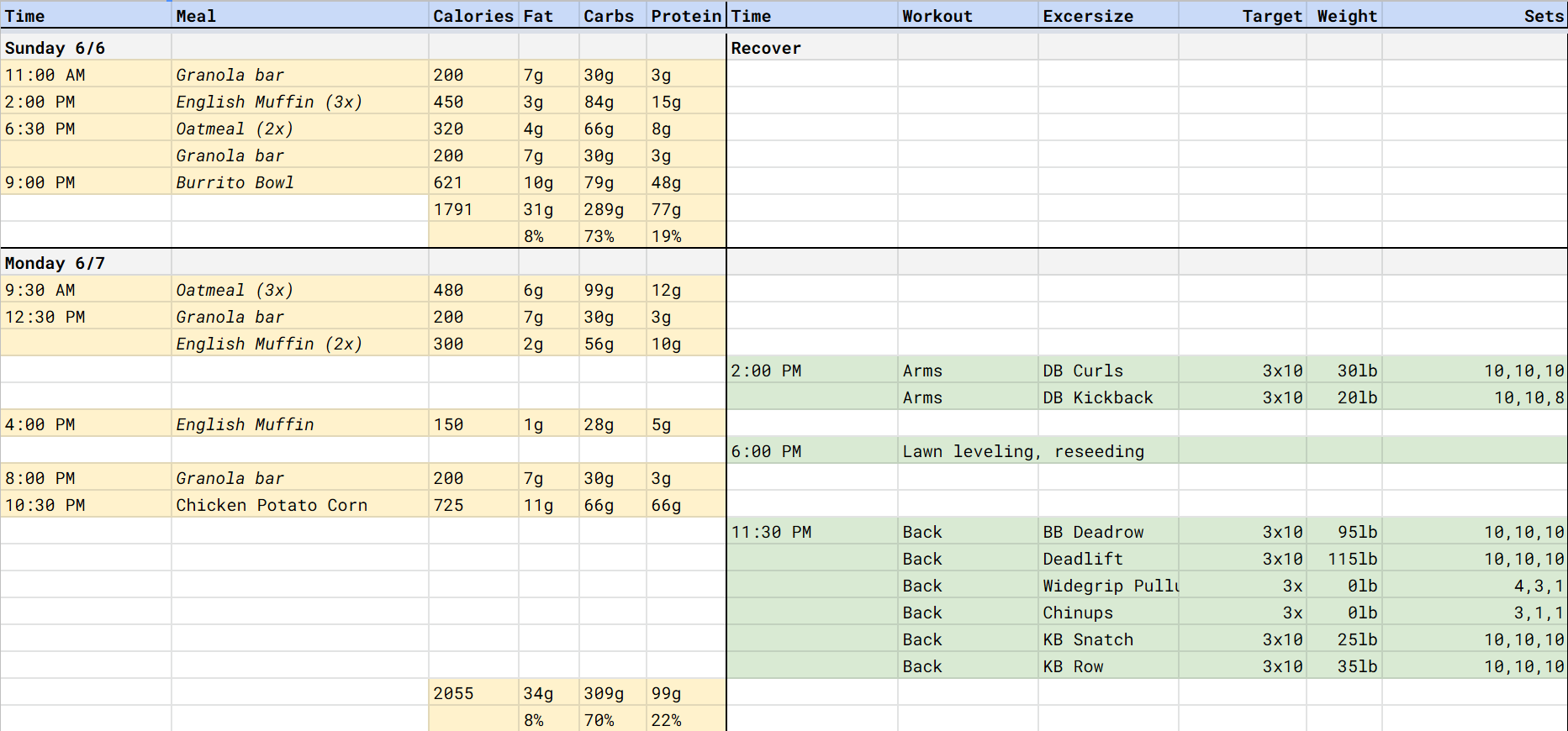Click the DB Kickback exercise cell

pyautogui.click(x=1108, y=397)
